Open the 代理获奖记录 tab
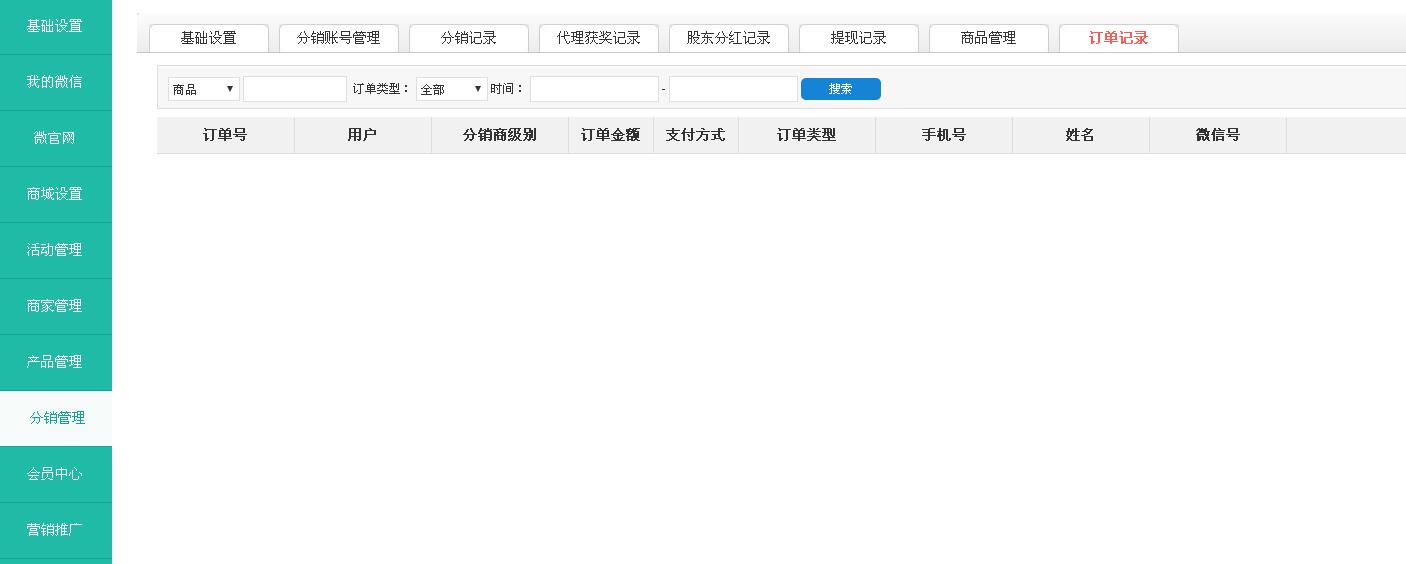This screenshot has height=564, width=1406. 598,38
